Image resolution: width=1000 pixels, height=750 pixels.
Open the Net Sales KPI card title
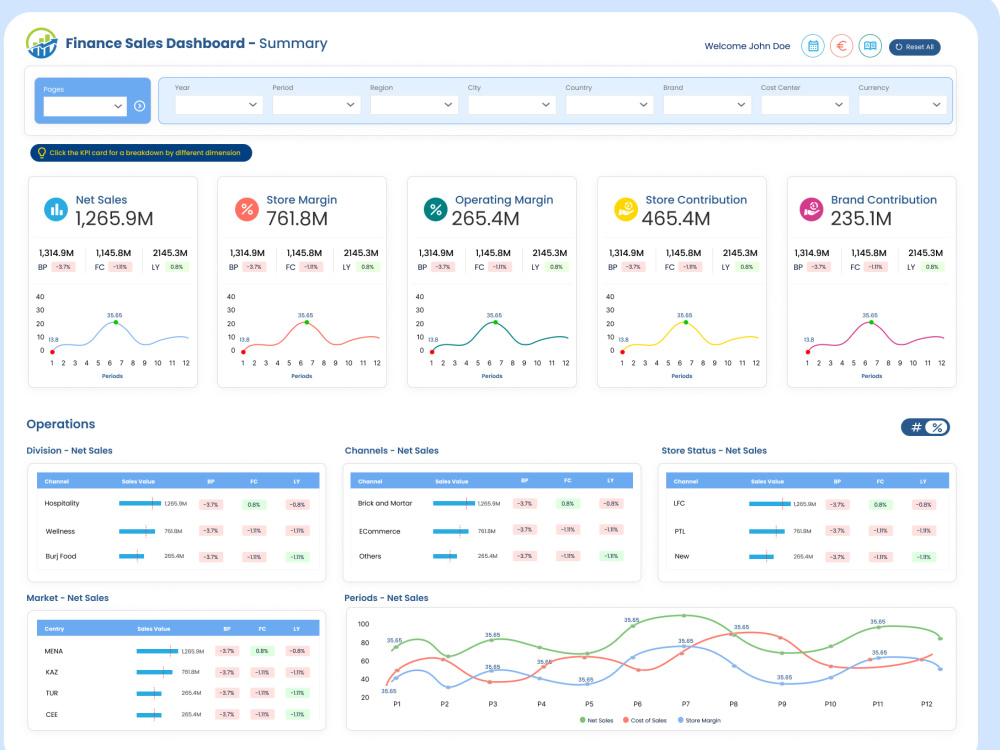pos(101,200)
